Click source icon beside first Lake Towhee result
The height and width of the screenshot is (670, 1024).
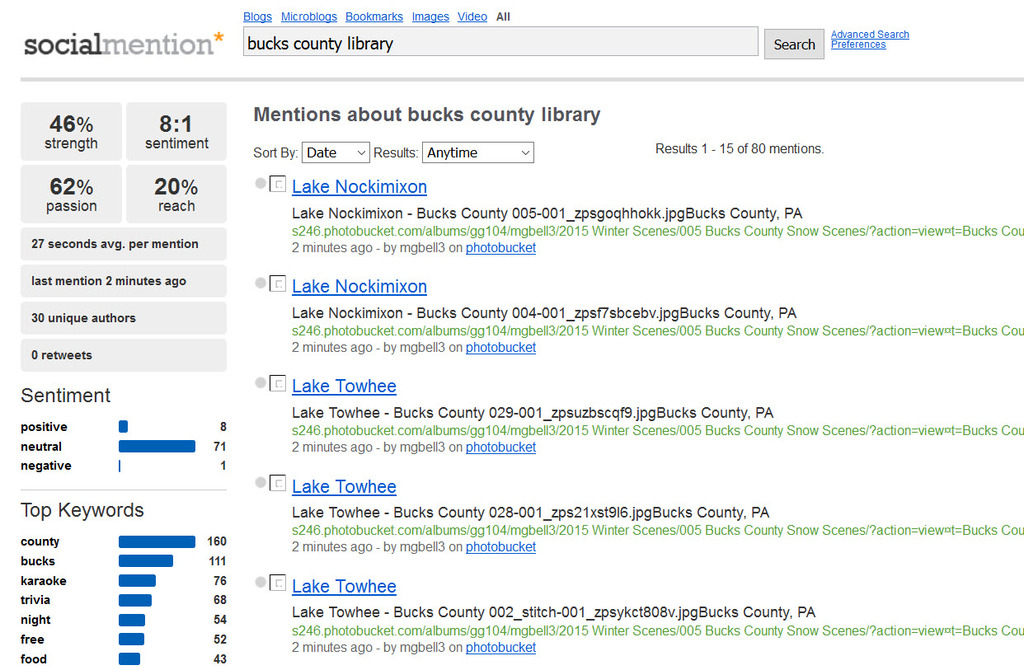278,383
